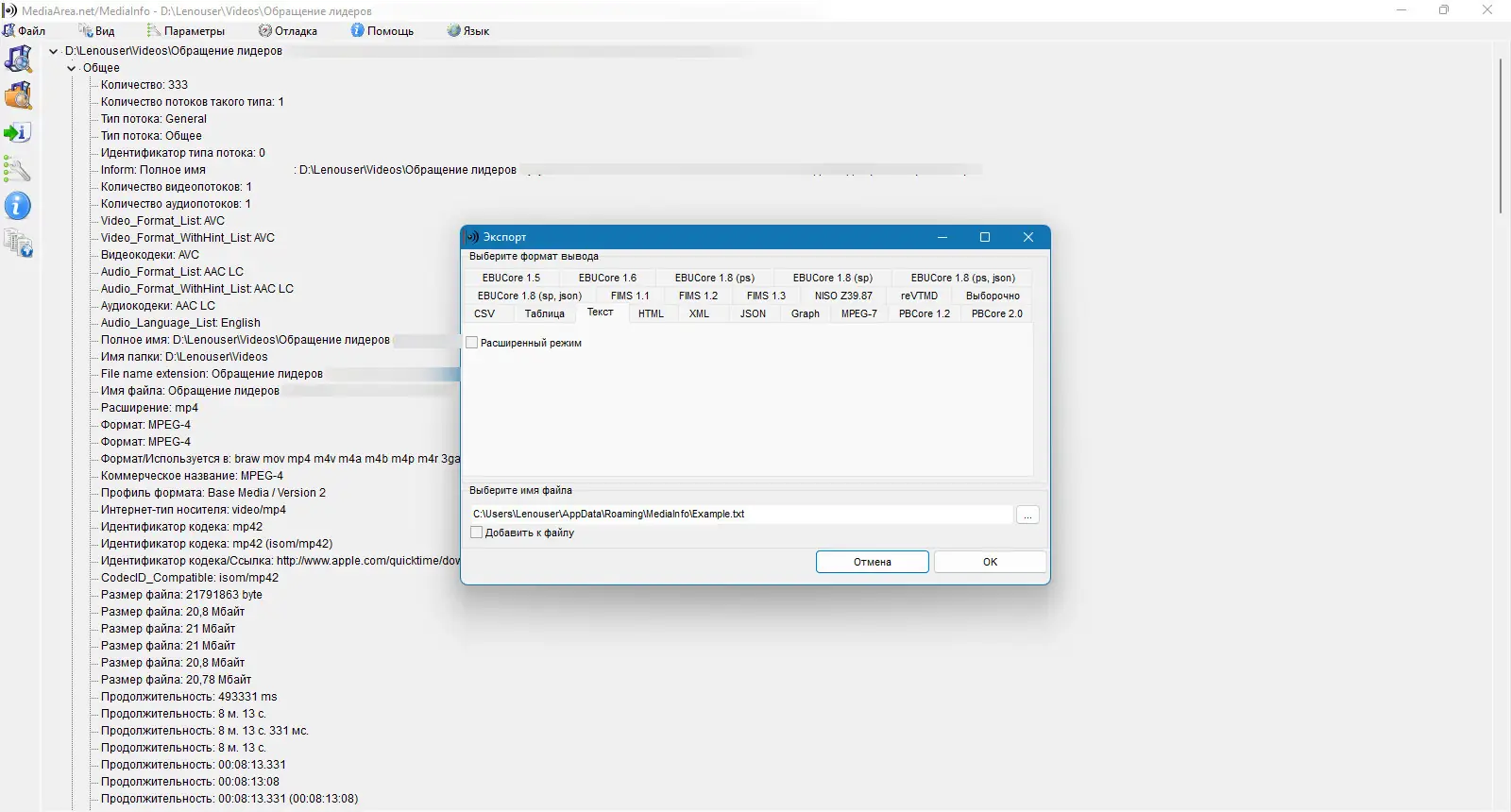Open the Выборочно tab
Viewport: 1511px width, 812px height.
993,296
